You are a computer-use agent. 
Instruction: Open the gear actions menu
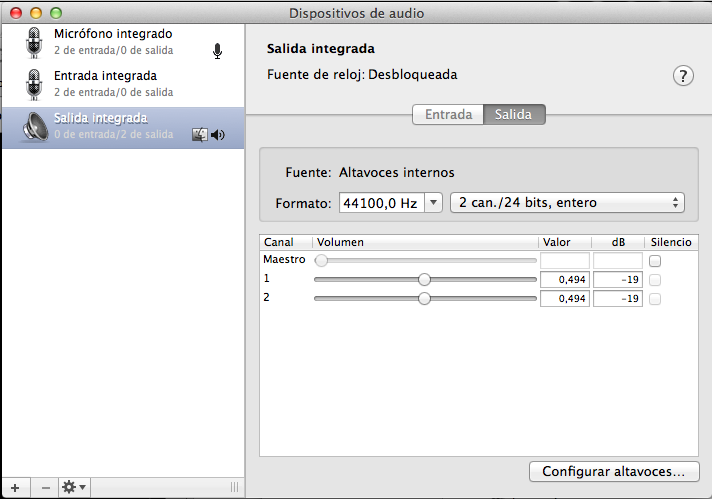click(x=74, y=487)
